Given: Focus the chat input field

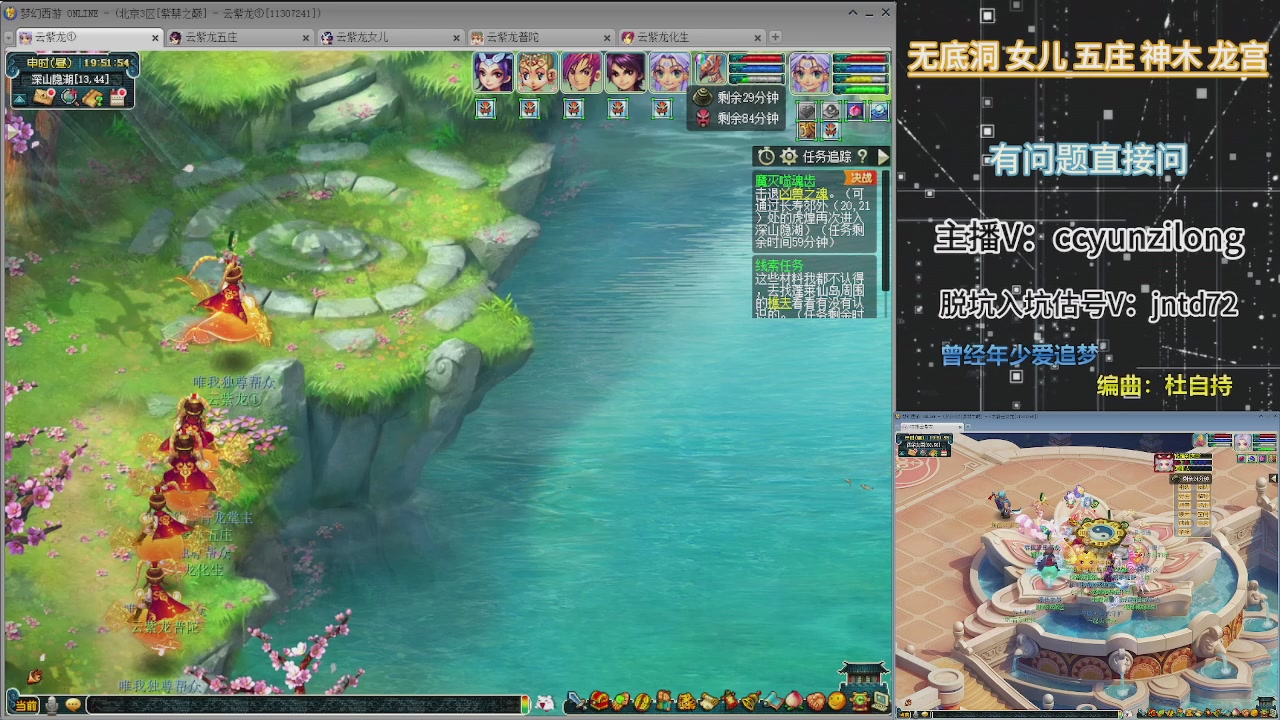Looking at the screenshot, I should click(305, 705).
